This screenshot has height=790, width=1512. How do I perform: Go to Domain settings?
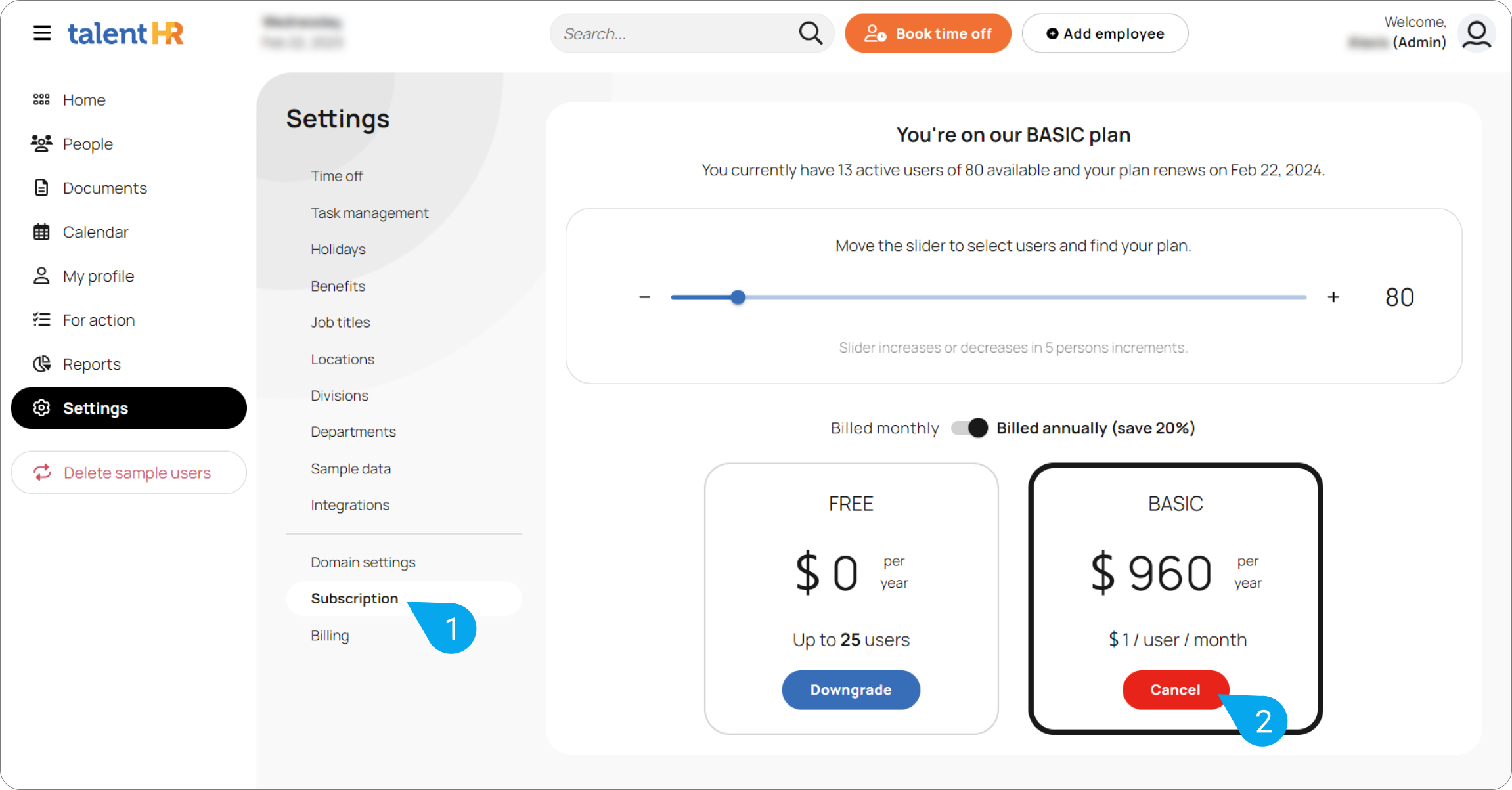pyautogui.click(x=363, y=562)
